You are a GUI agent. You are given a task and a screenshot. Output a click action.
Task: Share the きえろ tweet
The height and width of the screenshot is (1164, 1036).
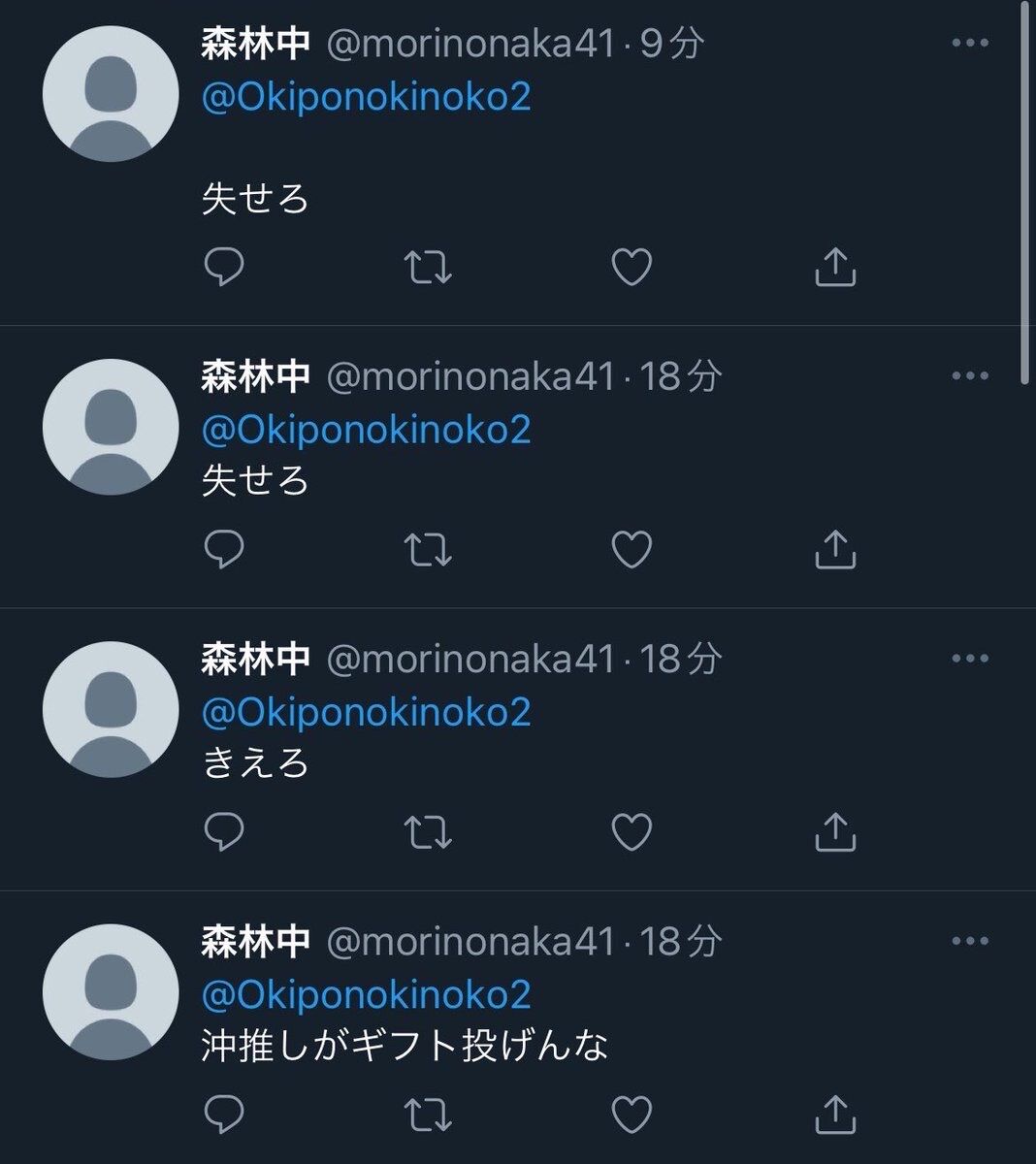[835, 831]
